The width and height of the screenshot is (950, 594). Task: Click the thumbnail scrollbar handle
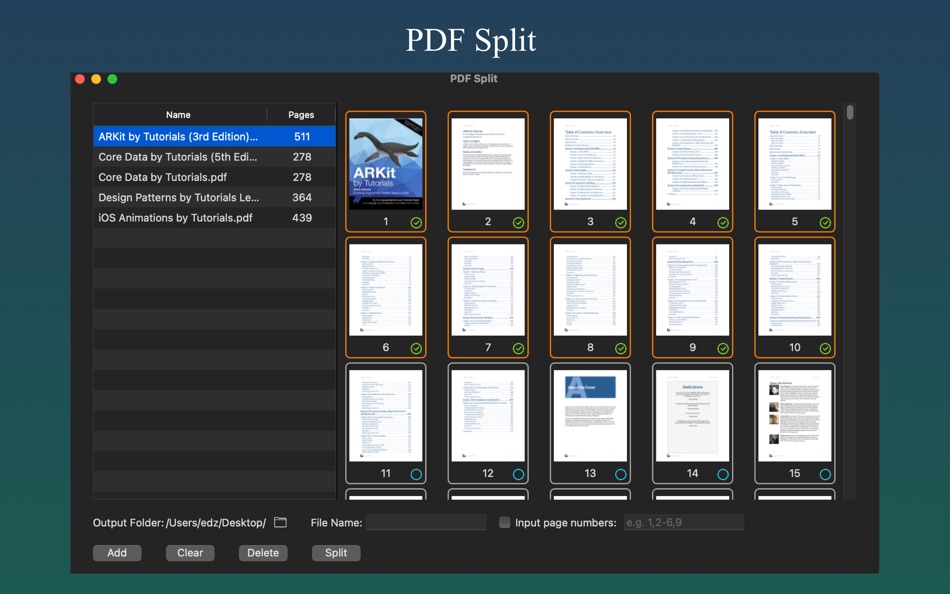[850, 112]
